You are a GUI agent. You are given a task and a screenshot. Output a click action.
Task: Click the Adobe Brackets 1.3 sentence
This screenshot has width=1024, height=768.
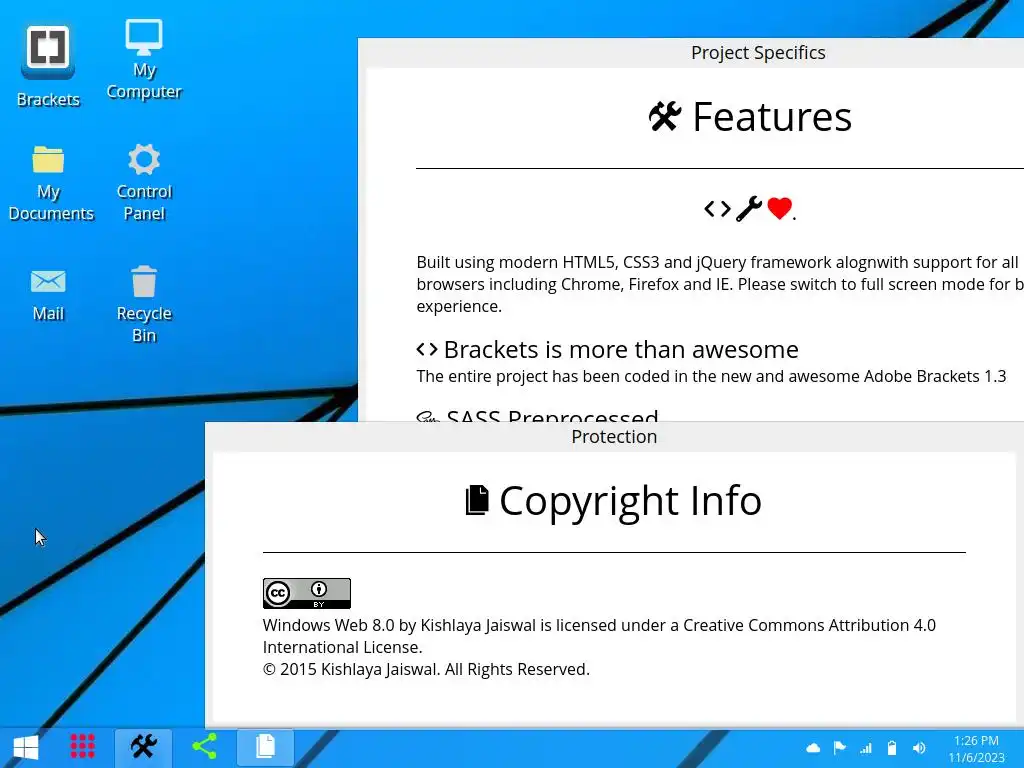(x=711, y=377)
